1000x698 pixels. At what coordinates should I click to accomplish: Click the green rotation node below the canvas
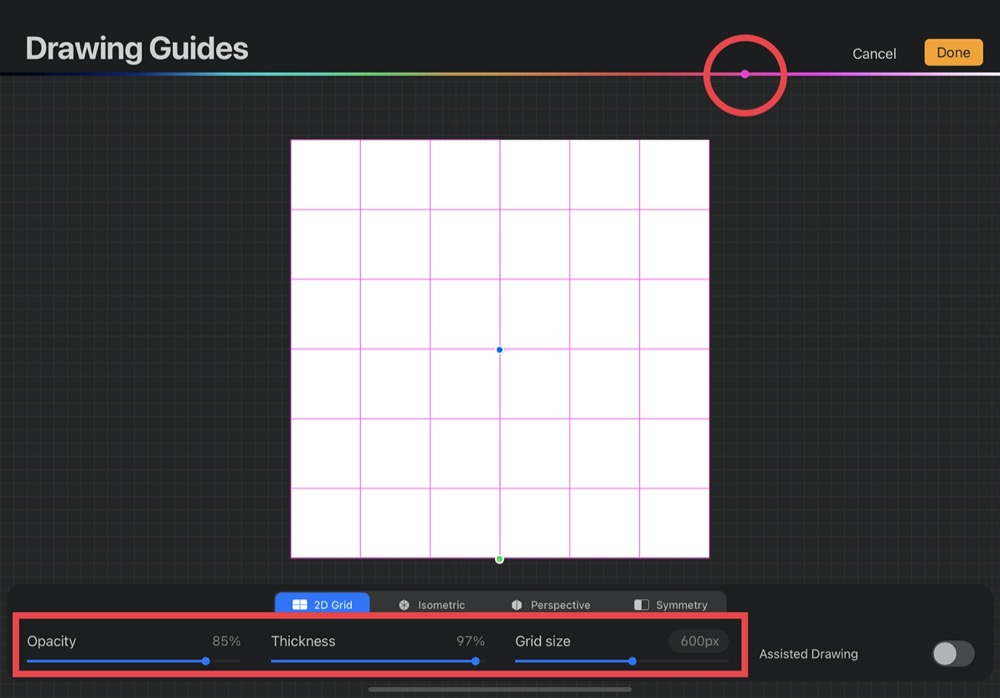pyautogui.click(x=499, y=559)
